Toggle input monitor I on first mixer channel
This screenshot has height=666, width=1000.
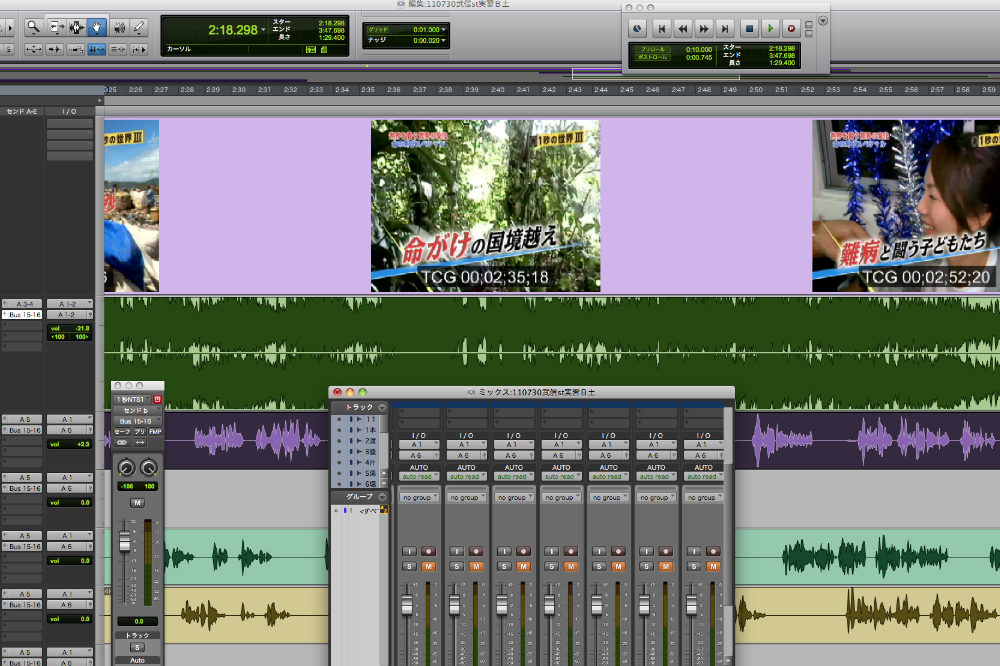[x=409, y=551]
